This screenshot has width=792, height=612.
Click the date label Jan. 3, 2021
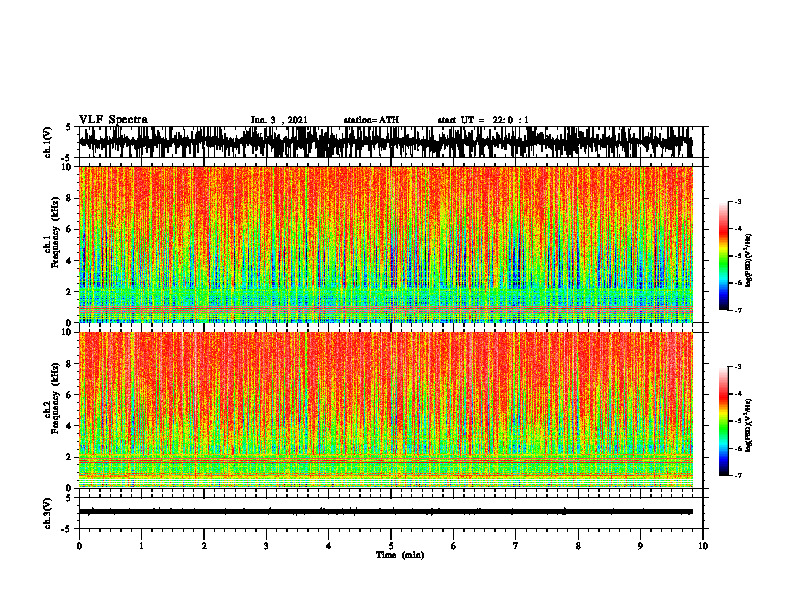pyautogui.click(x=279, y=120)
